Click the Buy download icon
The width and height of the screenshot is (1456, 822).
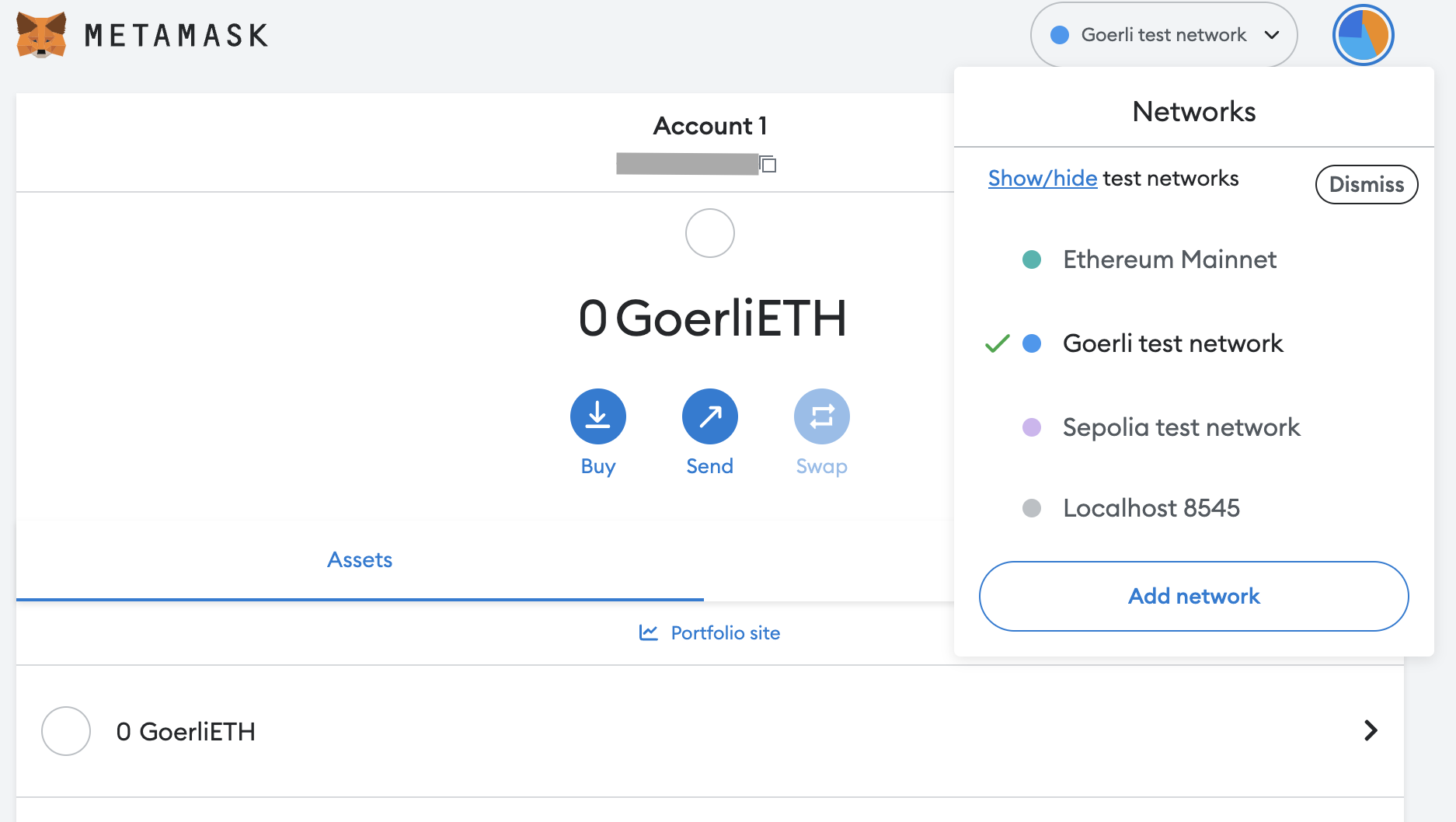[598, 416]
